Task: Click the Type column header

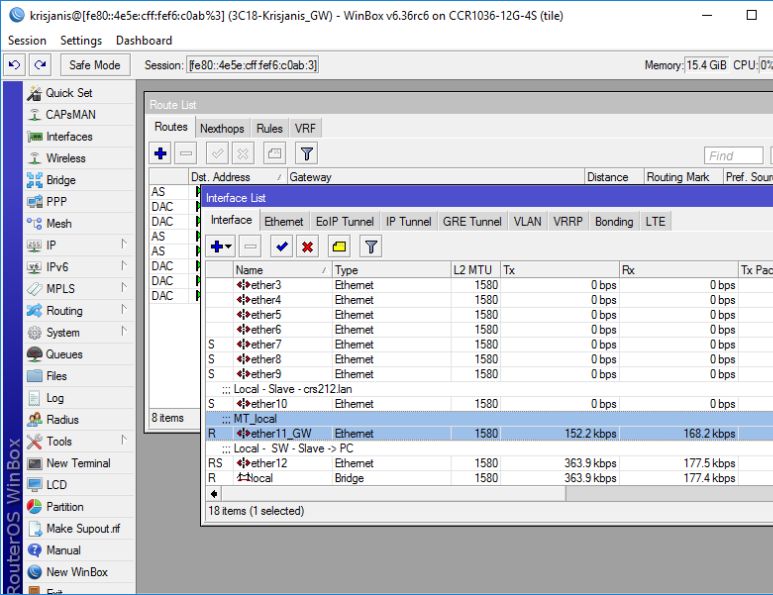Action: (391, 270)
